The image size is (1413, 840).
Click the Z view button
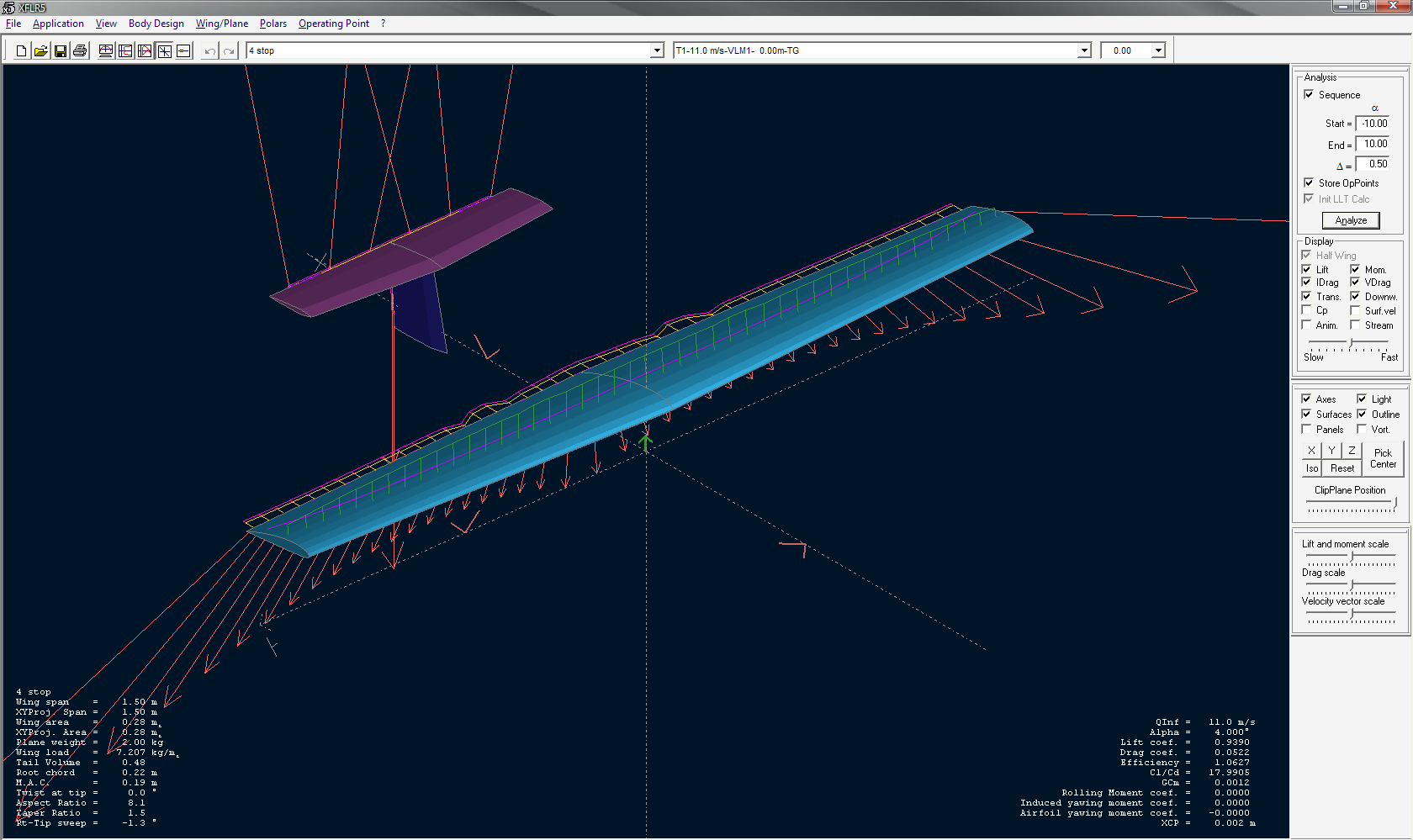tap(1352, 451)
